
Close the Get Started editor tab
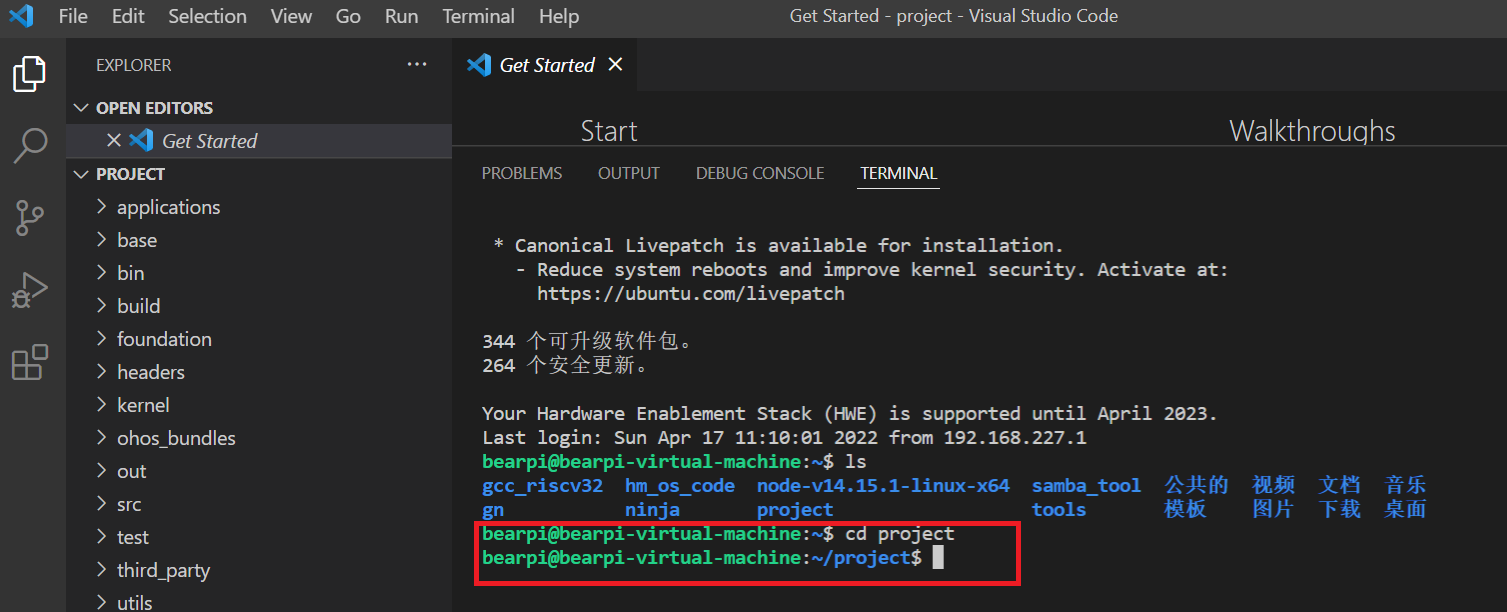tap(615, 64)
